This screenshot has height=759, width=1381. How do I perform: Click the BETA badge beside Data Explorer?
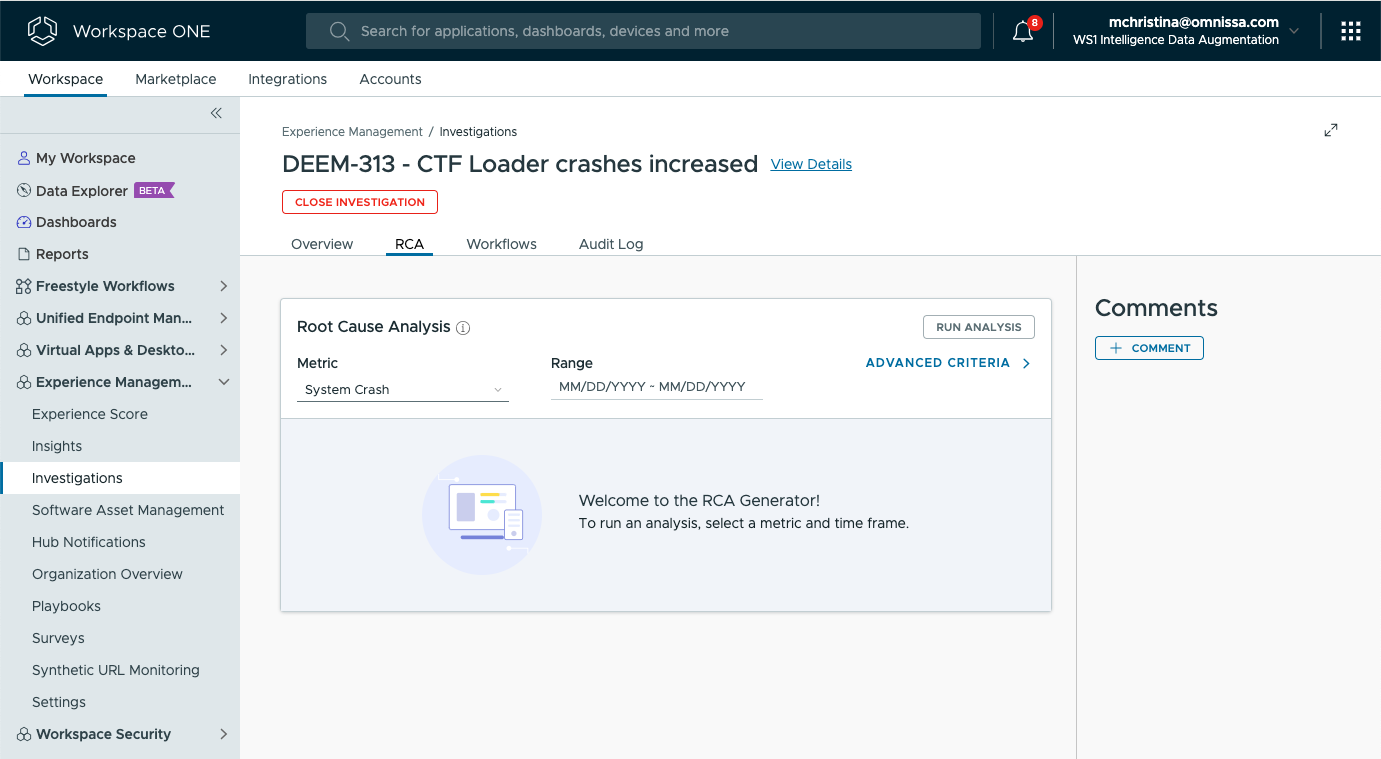point(154,190)
